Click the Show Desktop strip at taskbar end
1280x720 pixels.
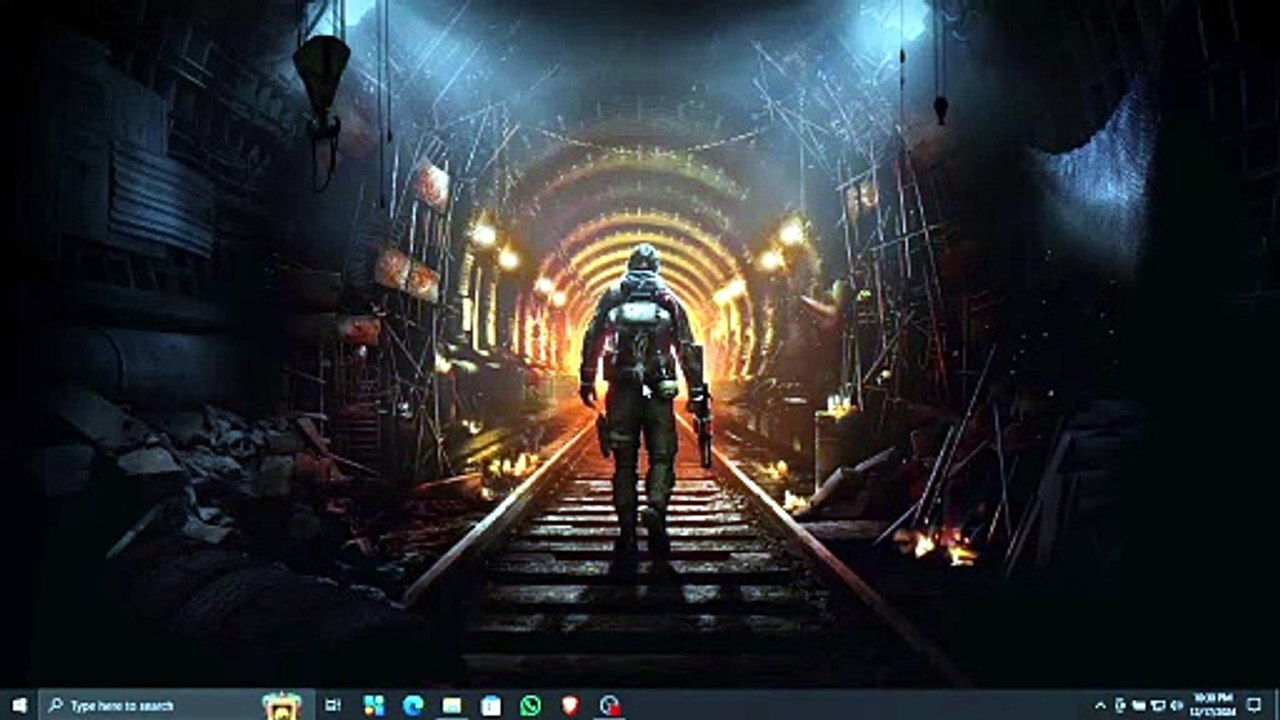[1277, 705]
